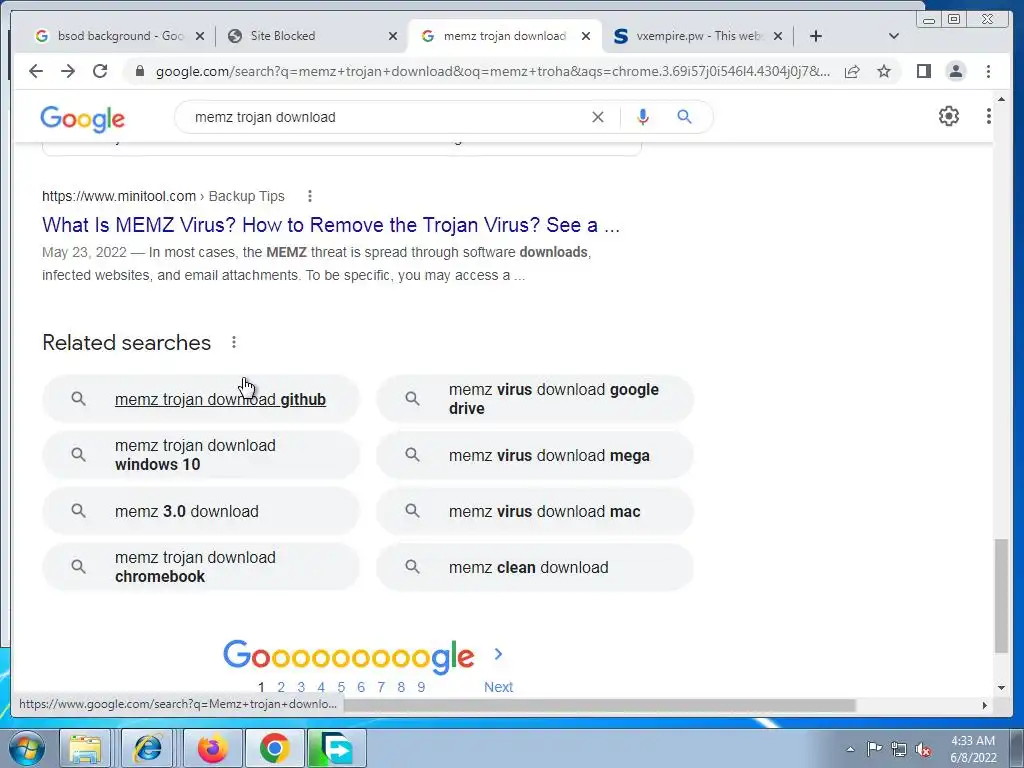Viewport: 1024px width, 768px height.
Task: Click next-page arrow beside Google logo
Action: [498, 654]
